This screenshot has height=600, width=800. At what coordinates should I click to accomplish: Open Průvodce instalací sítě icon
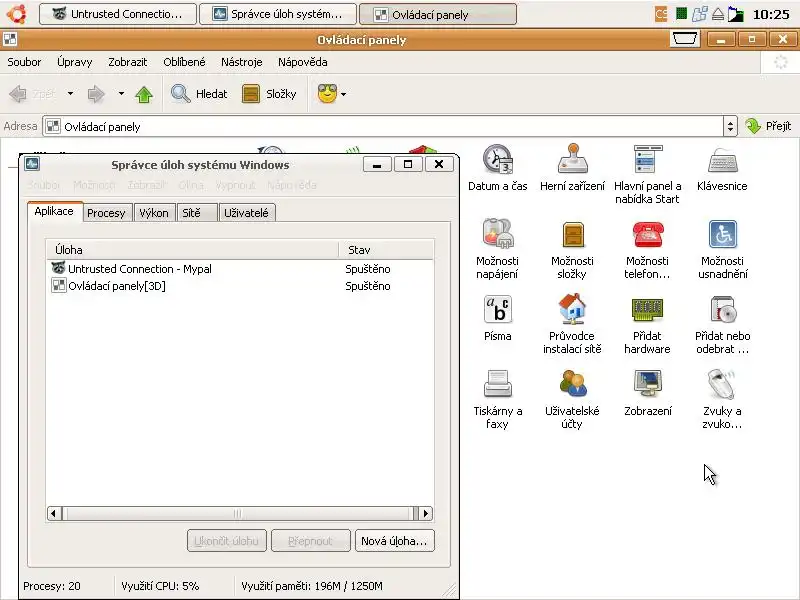pos(572,309)
